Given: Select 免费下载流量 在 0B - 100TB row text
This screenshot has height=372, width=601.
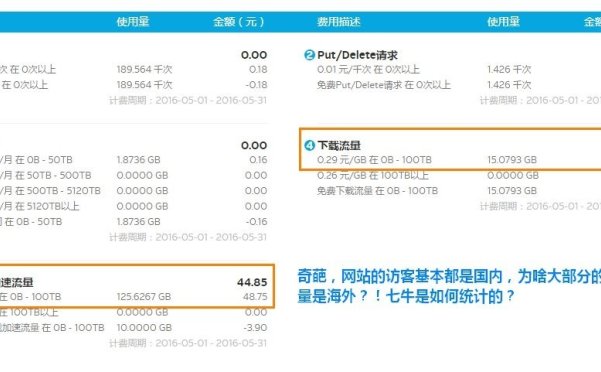Looking at the screenshot, I should coord(377,191).
